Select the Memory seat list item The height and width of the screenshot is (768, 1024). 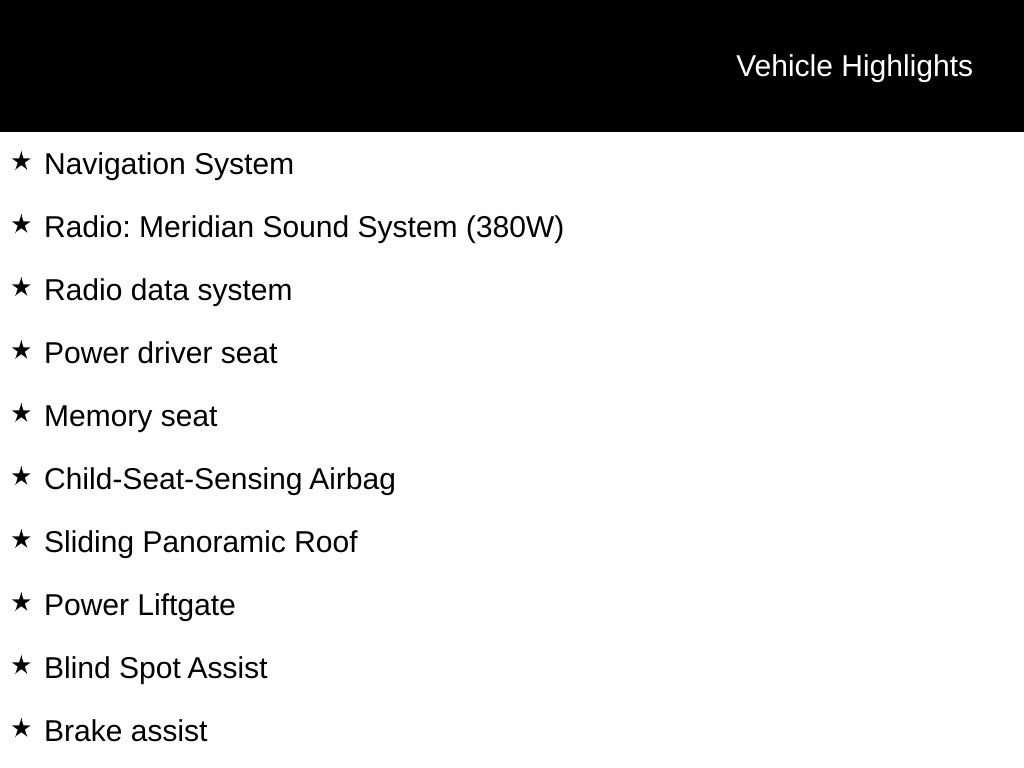(x=131, y=416)
